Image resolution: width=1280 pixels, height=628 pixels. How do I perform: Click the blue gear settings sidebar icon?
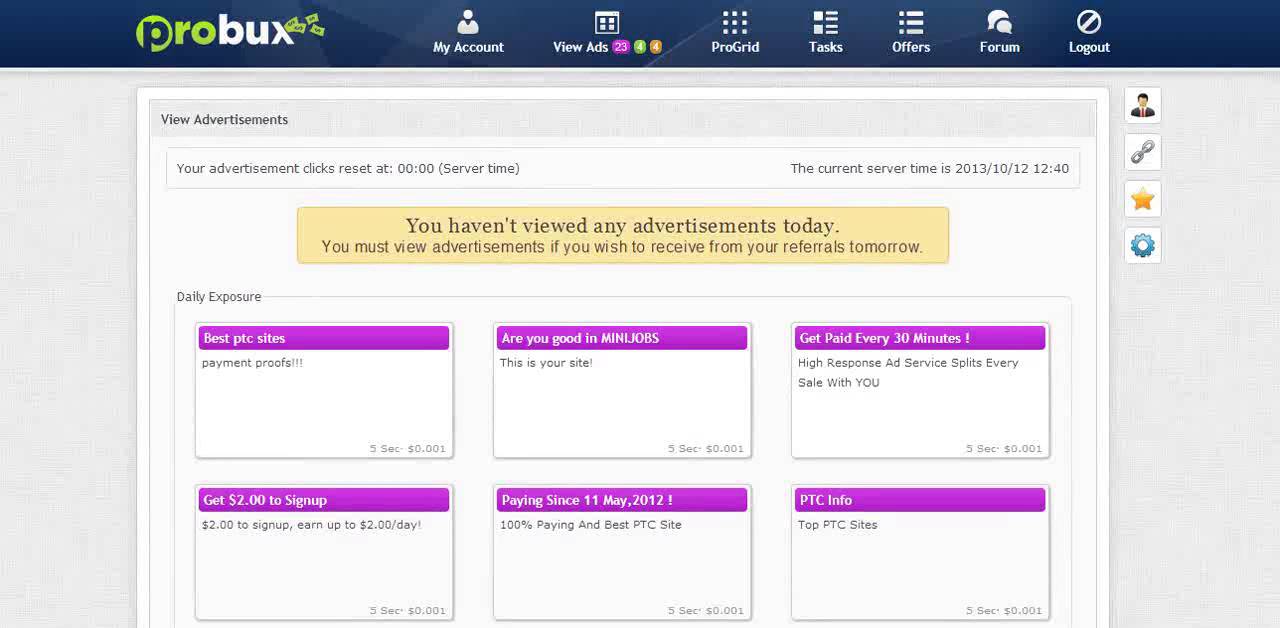[x=1143, y=245]
